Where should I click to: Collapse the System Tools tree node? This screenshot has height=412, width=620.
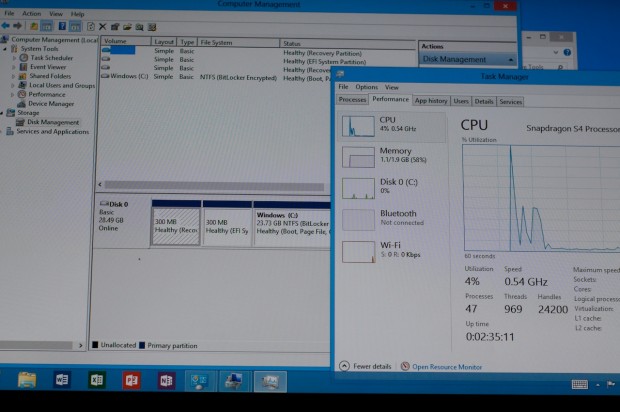(x=5, y=49)
